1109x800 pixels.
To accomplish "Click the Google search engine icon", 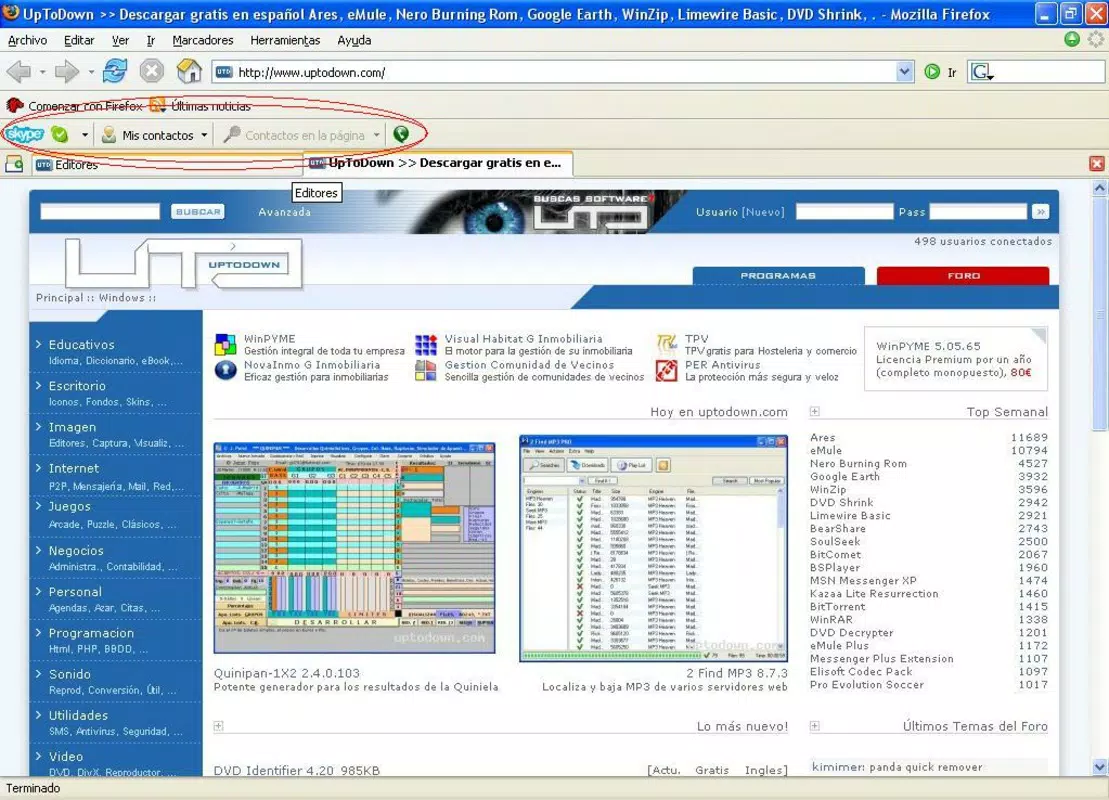I will (x=980, y=71).
